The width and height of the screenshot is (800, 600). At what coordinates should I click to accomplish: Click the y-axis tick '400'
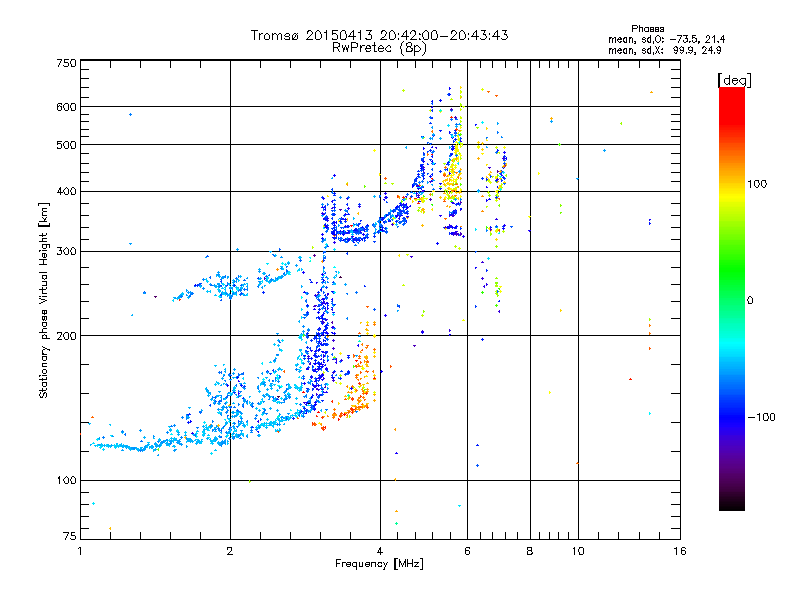coord(66,192)
